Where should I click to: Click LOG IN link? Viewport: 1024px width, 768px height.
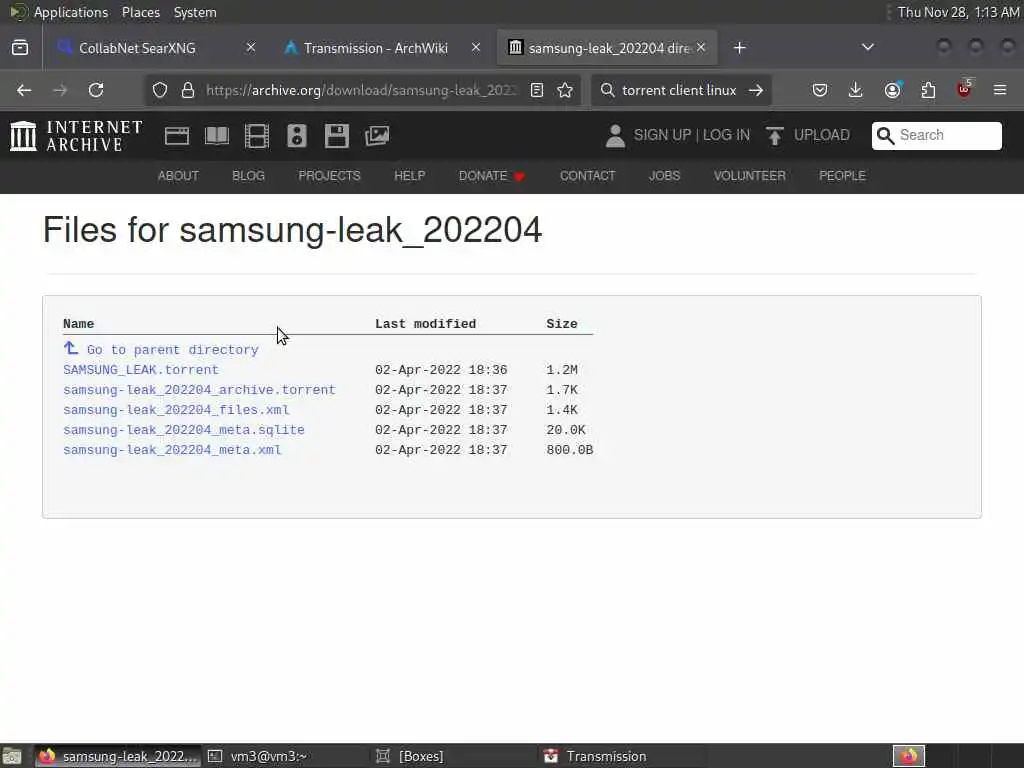click(726, 135)
